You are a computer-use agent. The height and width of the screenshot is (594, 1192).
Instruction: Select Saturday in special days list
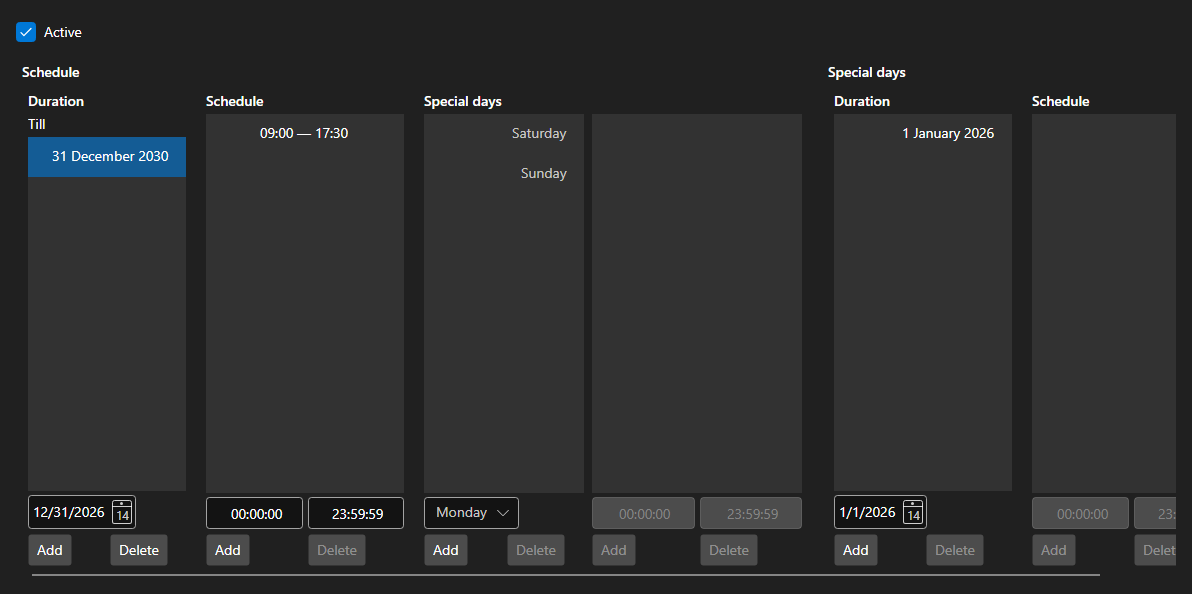coord(503,133)
